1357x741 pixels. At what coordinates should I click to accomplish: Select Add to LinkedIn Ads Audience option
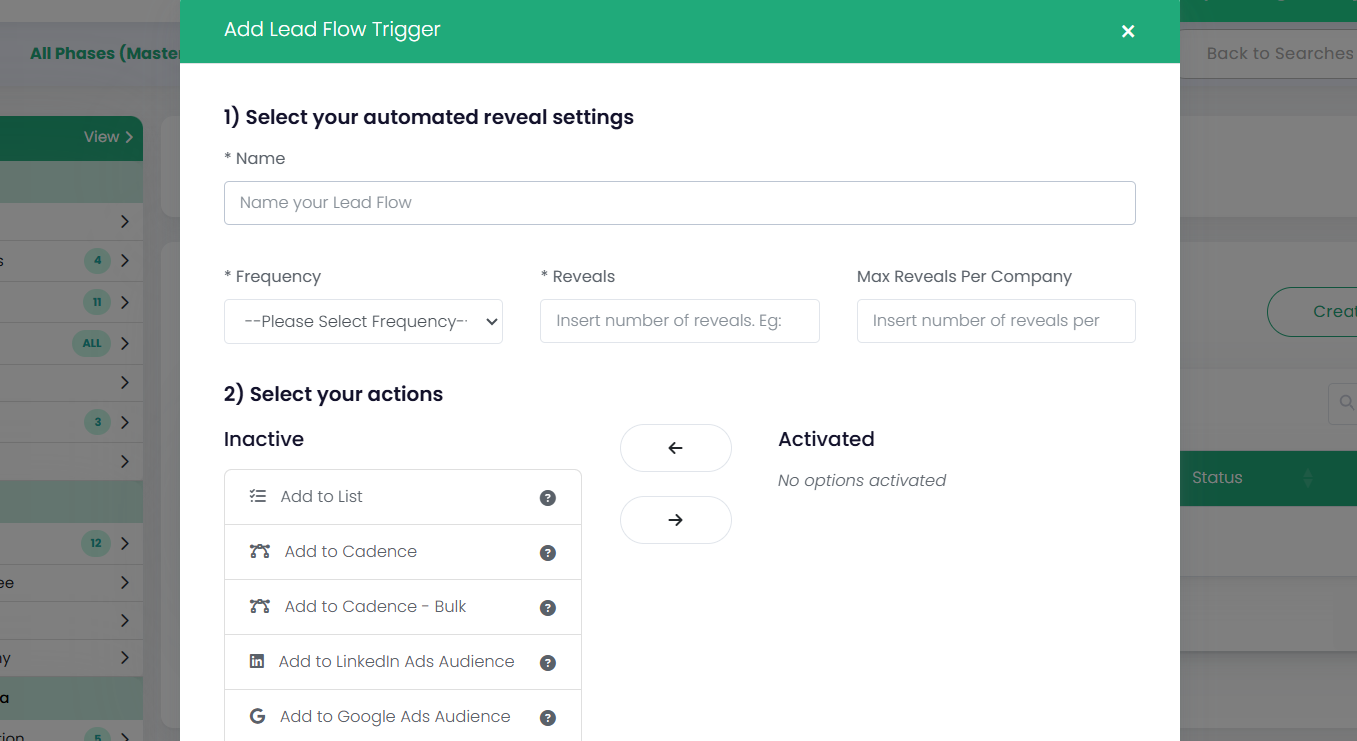[396, 662]
